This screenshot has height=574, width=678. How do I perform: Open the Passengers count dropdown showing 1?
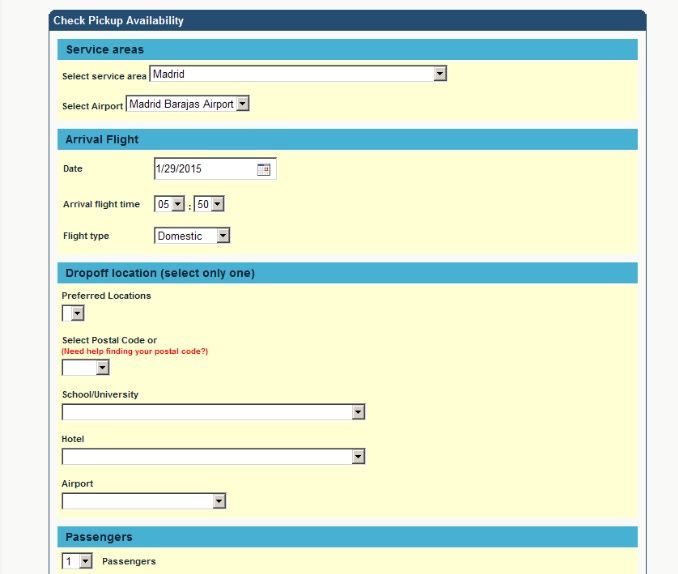click(77, 561)
